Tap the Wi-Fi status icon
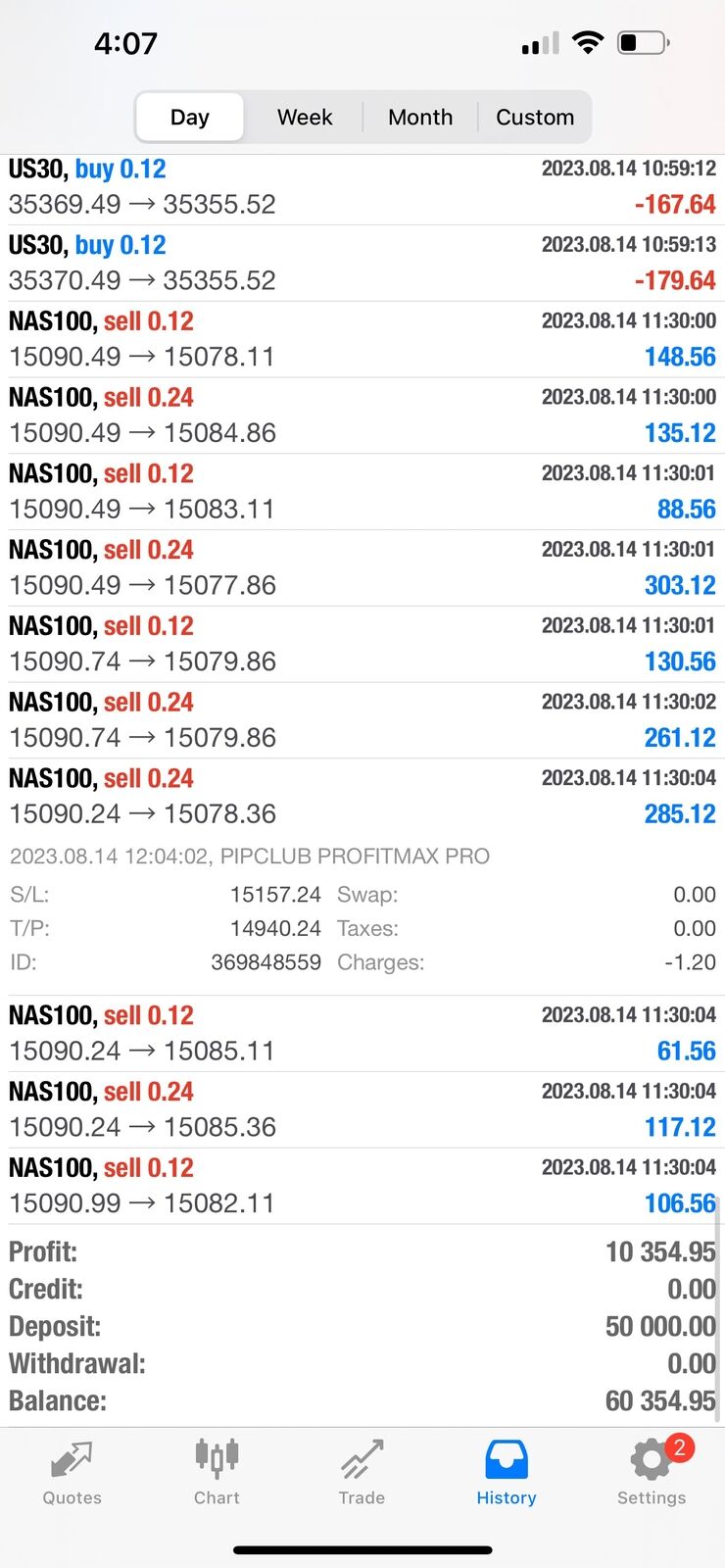Viewport: 725px width, 1568px height. click(x=588, y=42)
